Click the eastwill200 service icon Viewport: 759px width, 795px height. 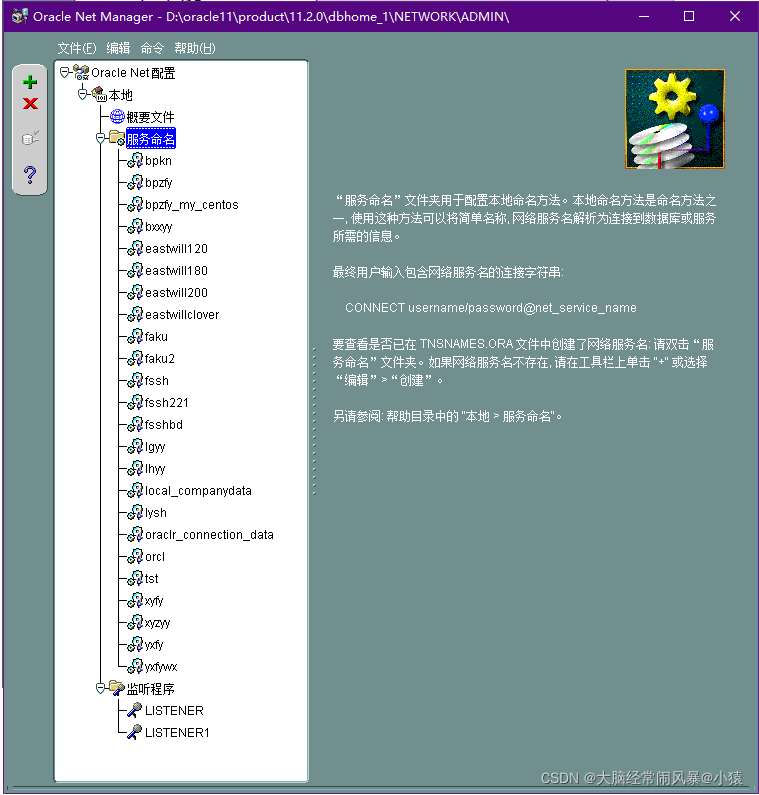pos(135,293)
